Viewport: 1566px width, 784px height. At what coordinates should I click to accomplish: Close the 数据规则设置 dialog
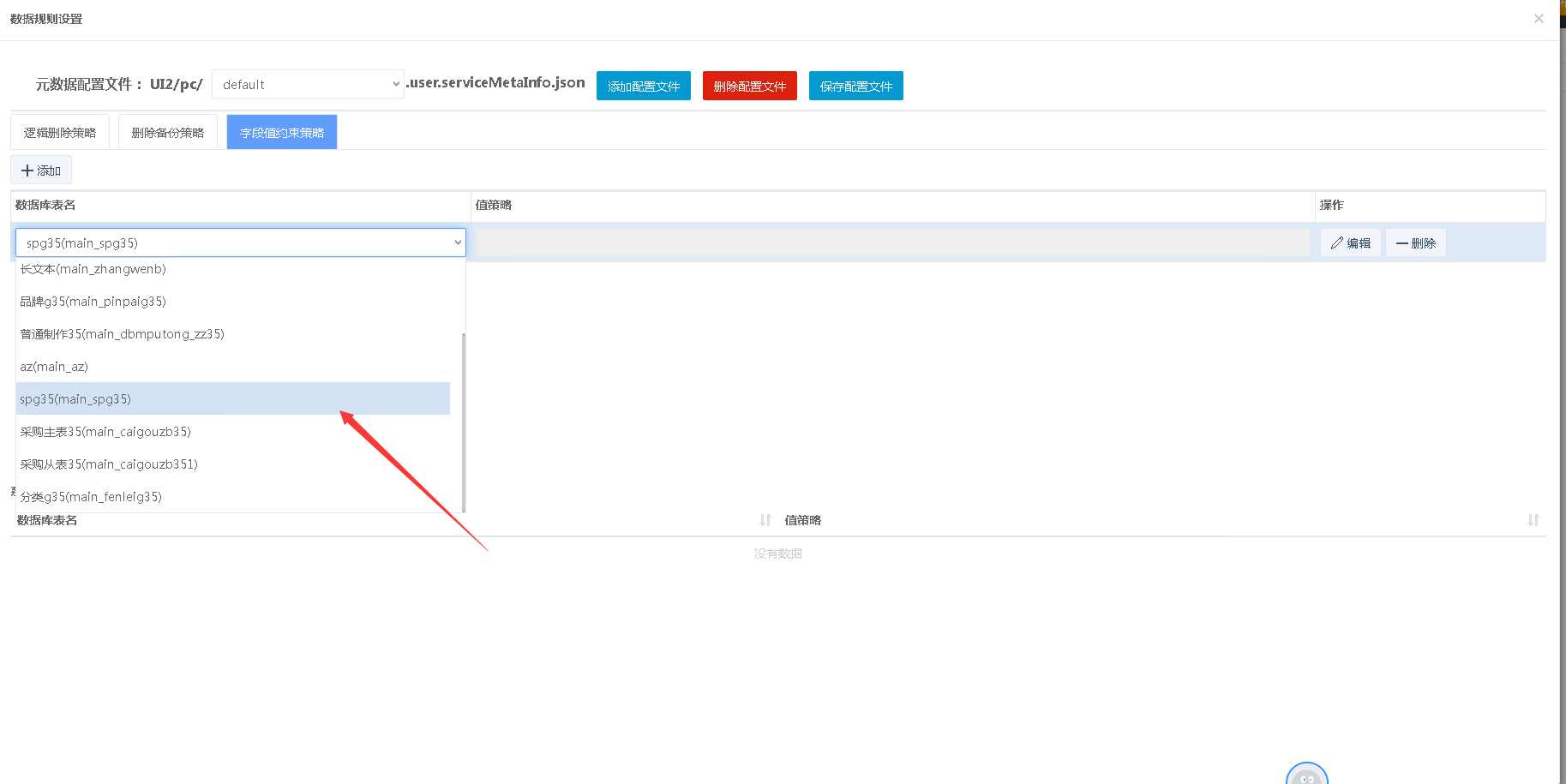pos(1539,19)
